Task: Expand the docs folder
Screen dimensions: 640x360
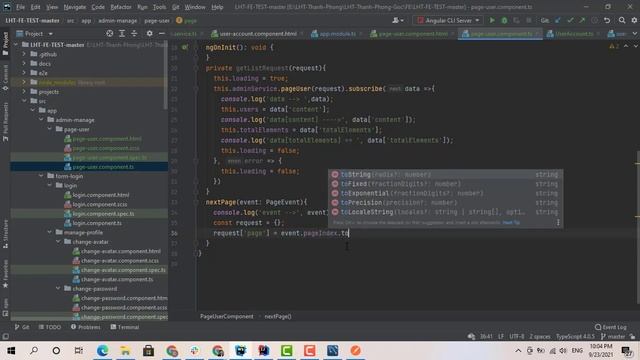Action: [24, 63]
